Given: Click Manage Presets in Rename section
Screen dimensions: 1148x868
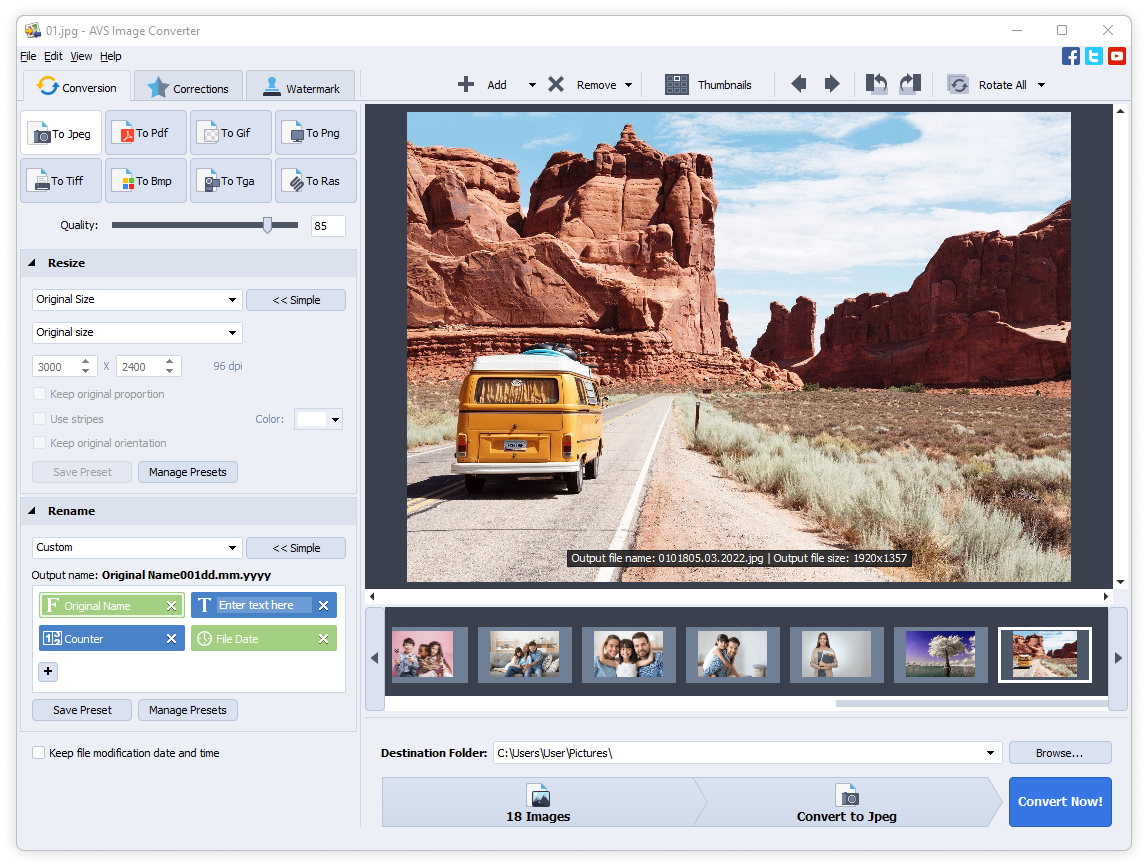Looking at the screenshot, I should pos(187,710).
